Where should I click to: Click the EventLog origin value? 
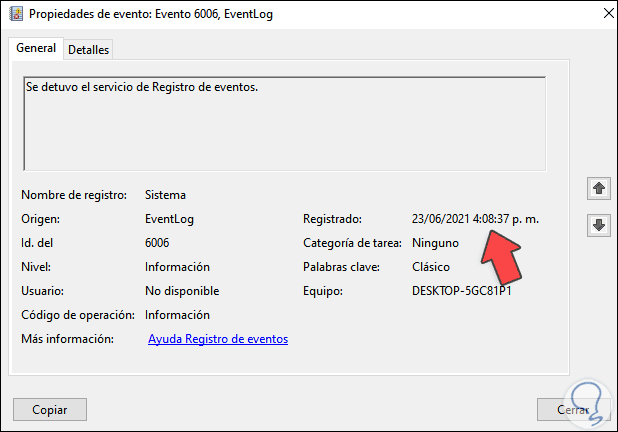click(169, 219)
